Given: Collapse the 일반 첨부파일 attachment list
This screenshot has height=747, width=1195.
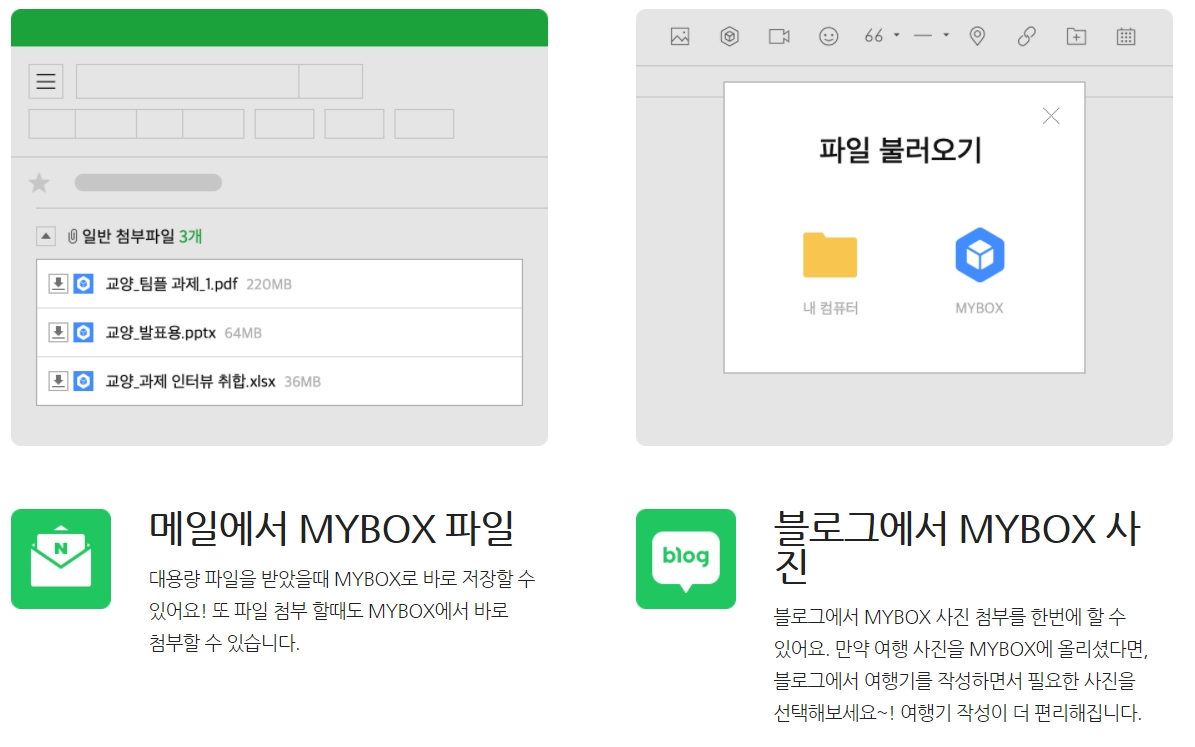Looking at the screenshot, I should click(x=46, y=236).
